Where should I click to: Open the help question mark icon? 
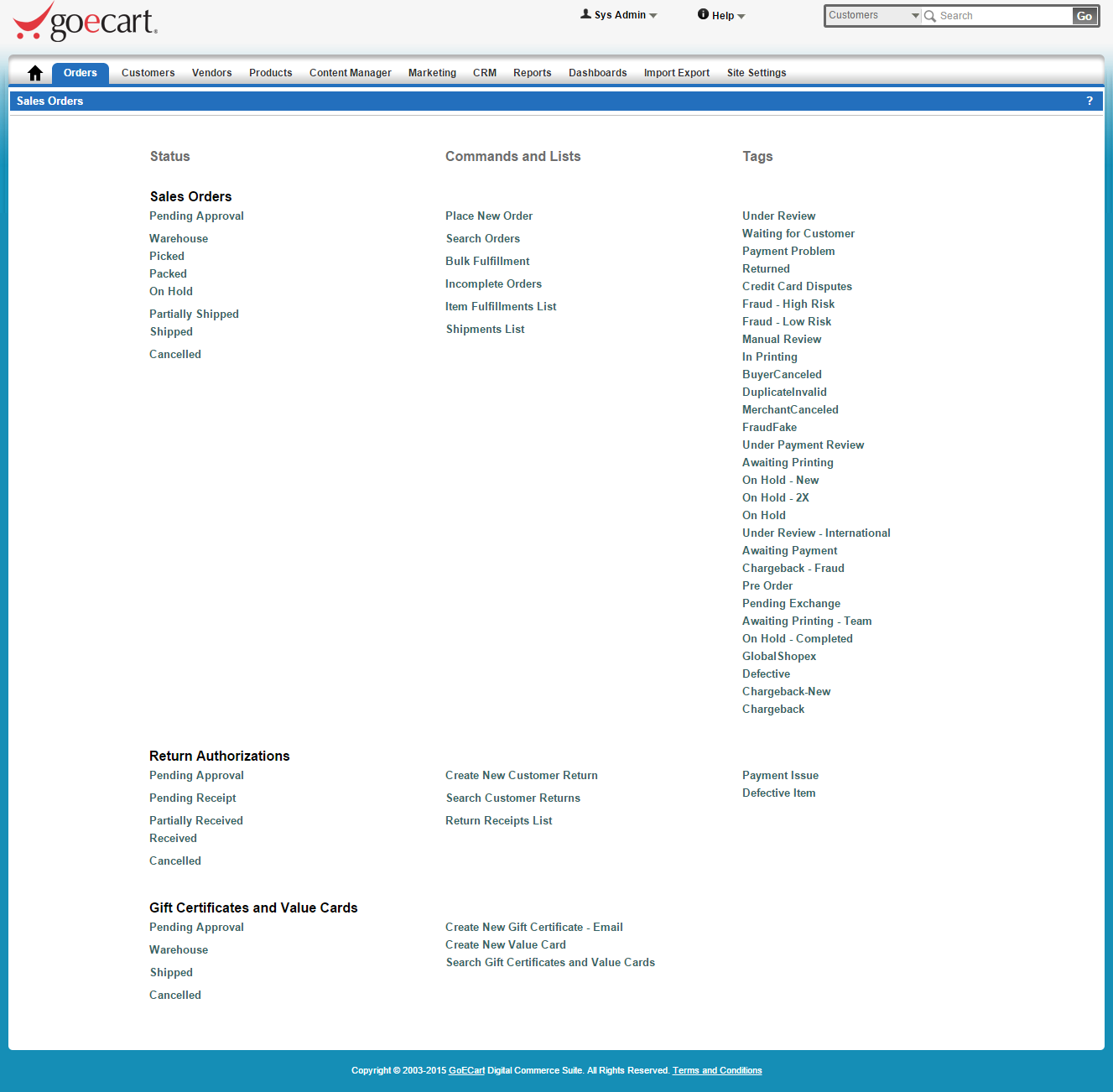(x=1090, y=101)
